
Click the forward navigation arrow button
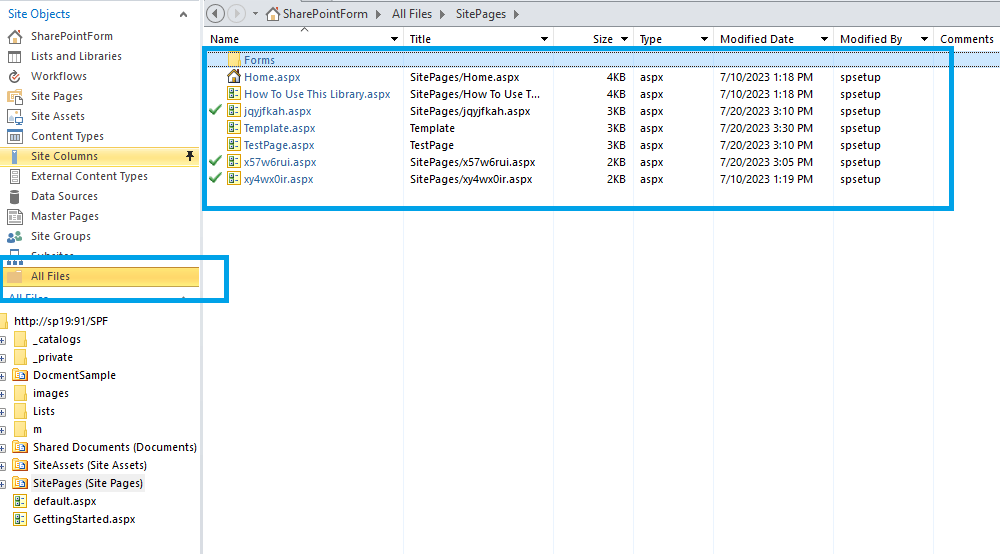coord(237,13)
